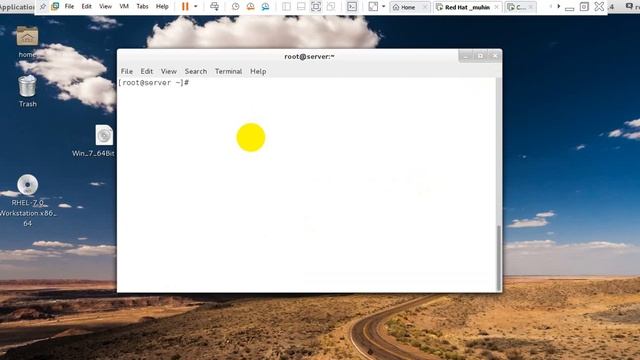Viewport: 640px width, 360px height.
Task: Click the [root@server ~]# command prompt line
Action: 153,82
